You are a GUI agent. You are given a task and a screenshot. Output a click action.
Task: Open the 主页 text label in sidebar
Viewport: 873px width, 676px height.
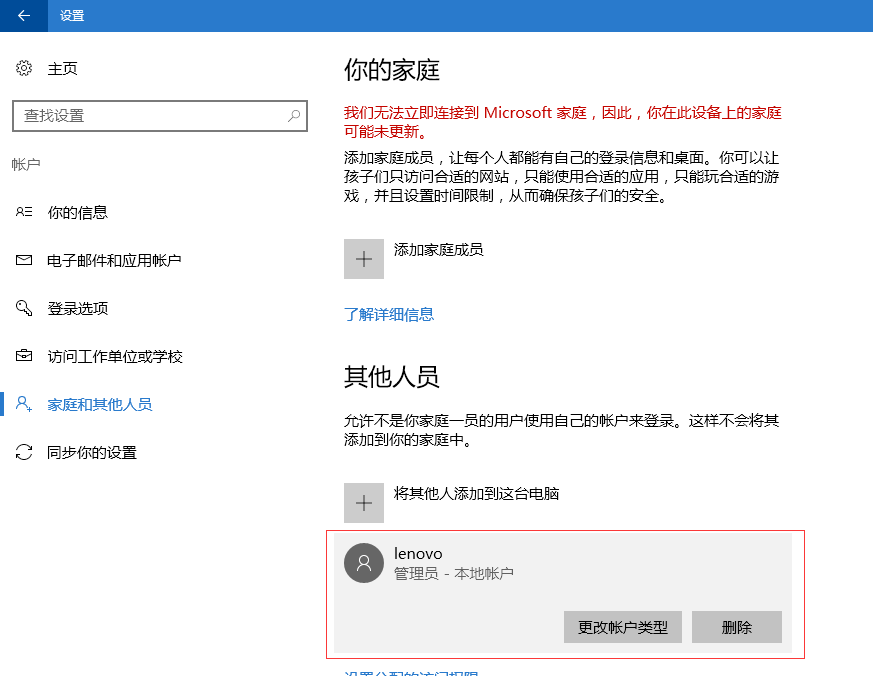pyautogui.click(x=63, y=69)
